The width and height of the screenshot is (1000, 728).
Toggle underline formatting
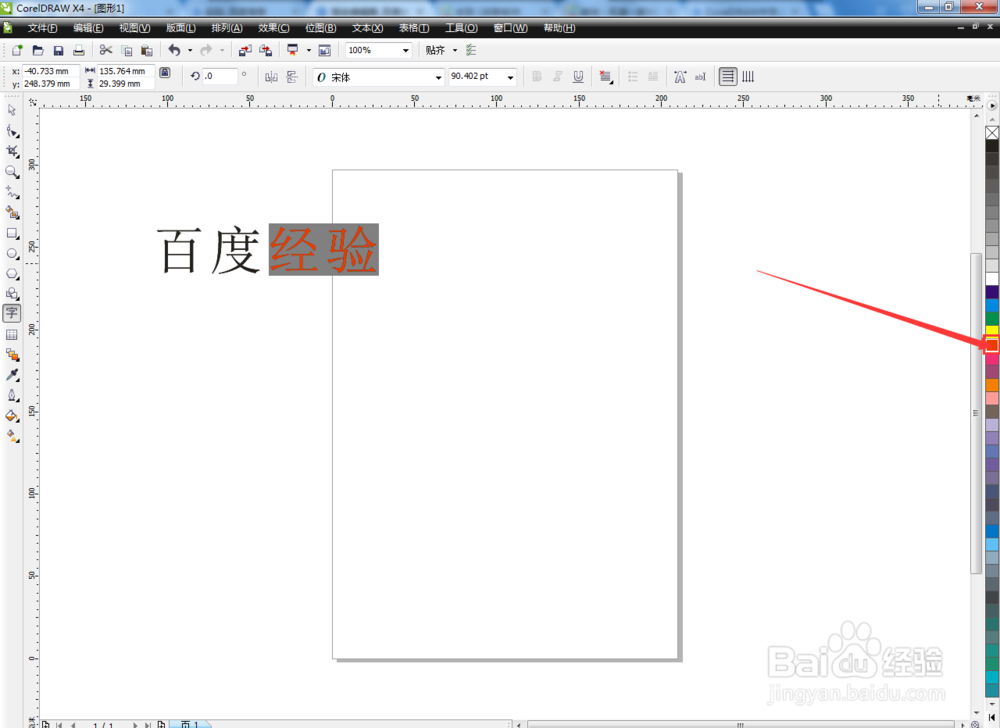click(578, 76)
